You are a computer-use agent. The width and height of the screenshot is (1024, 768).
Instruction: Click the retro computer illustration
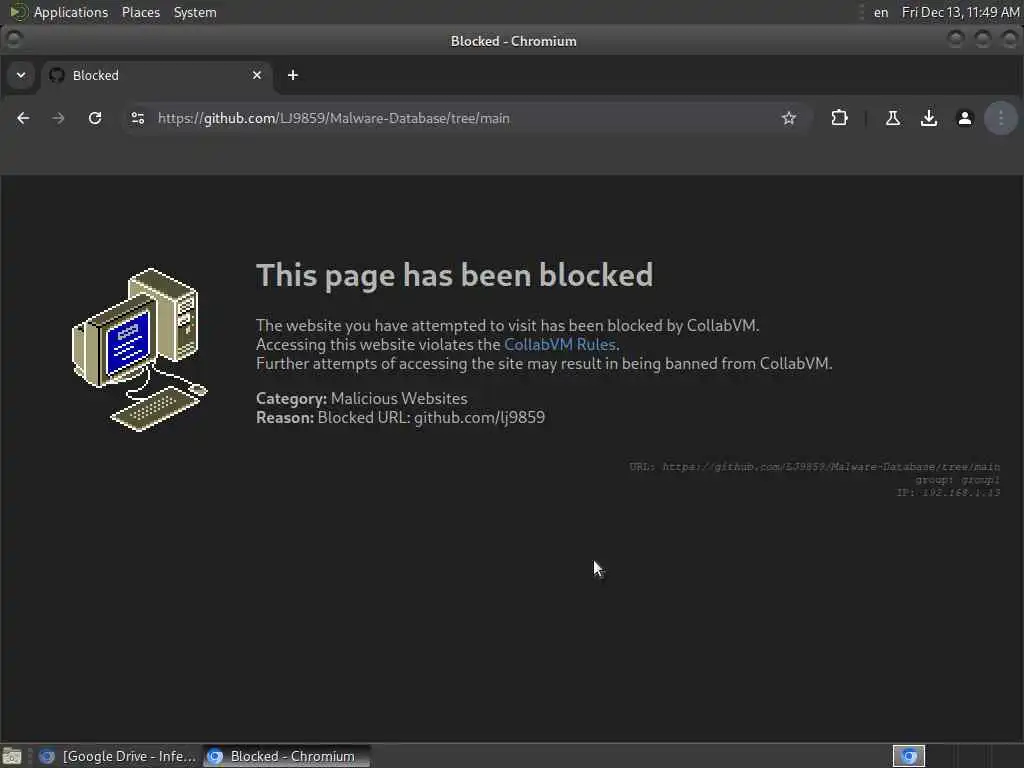(139, 349)
